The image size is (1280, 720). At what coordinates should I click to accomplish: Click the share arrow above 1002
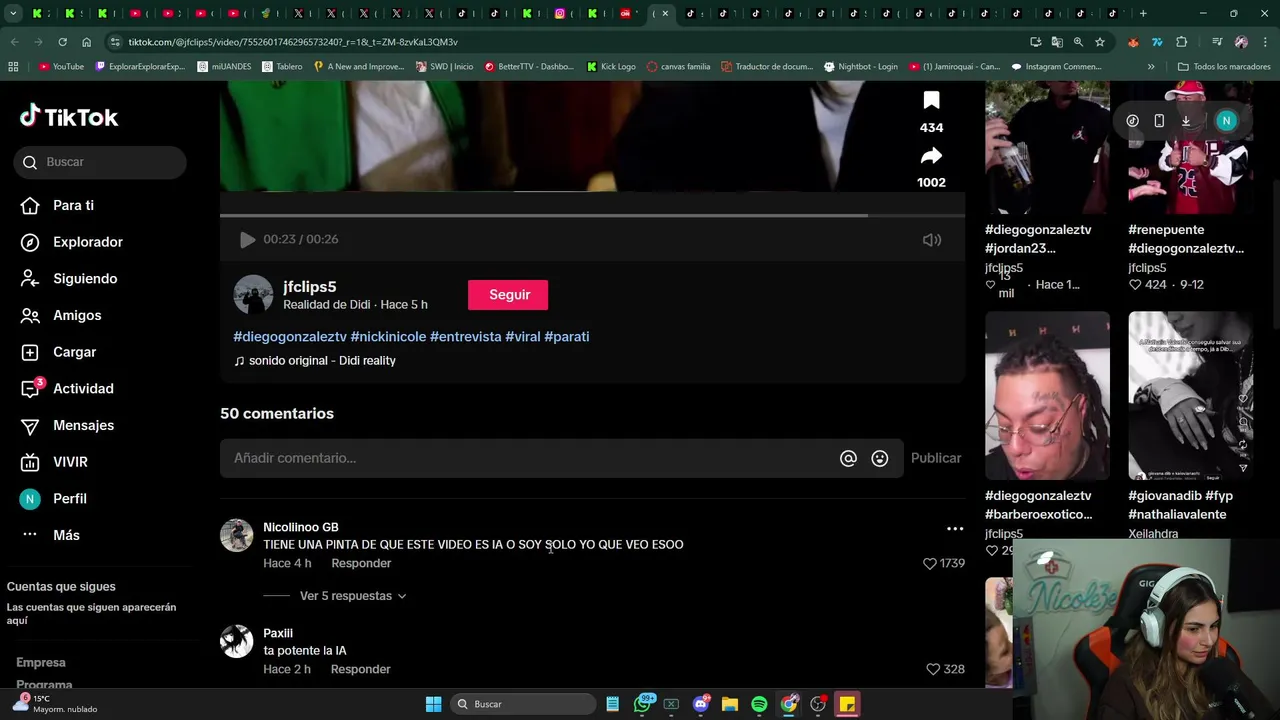[x=931, y=156]
